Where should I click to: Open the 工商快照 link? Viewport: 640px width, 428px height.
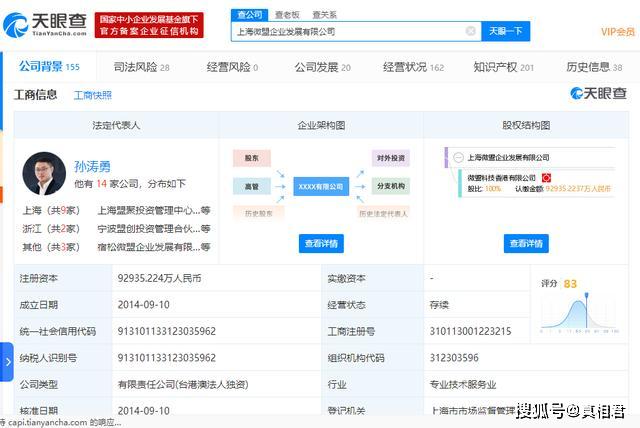93,95
